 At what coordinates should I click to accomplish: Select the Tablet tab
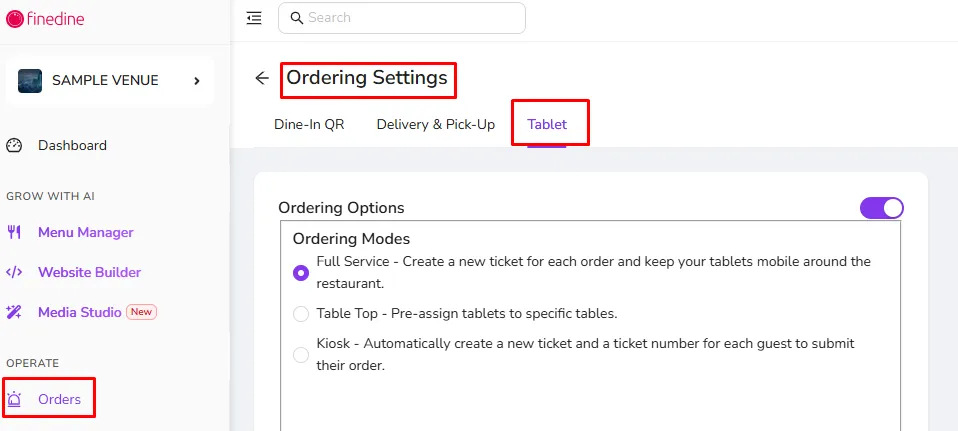[x=547, y=124]
